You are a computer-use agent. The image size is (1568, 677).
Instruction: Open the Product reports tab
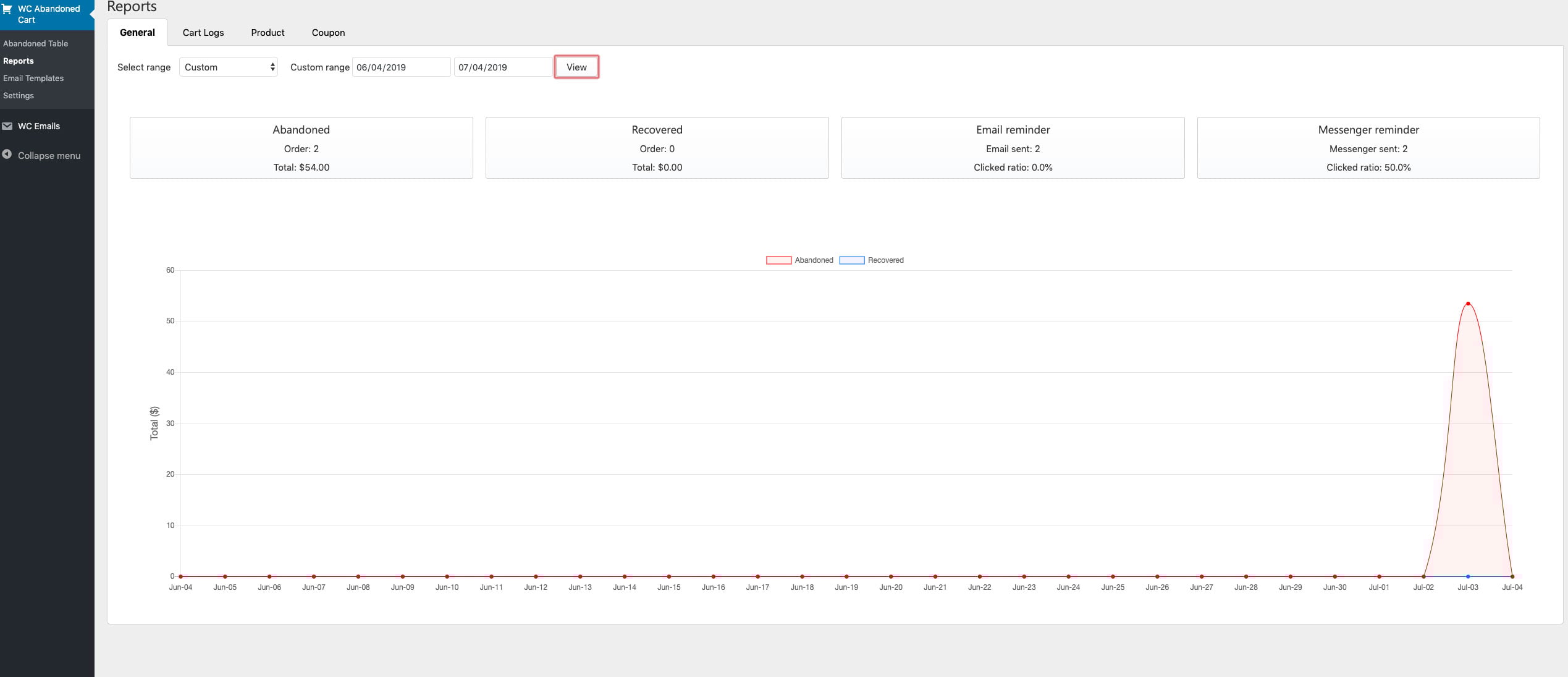click(x=268, y=33)
